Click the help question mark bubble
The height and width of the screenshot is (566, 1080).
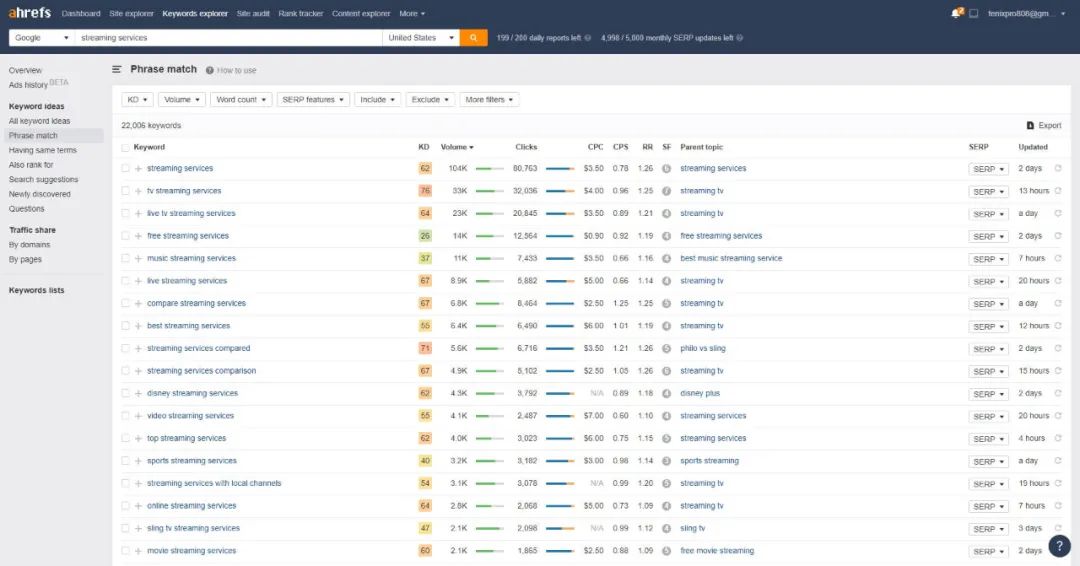[1059, 545]
